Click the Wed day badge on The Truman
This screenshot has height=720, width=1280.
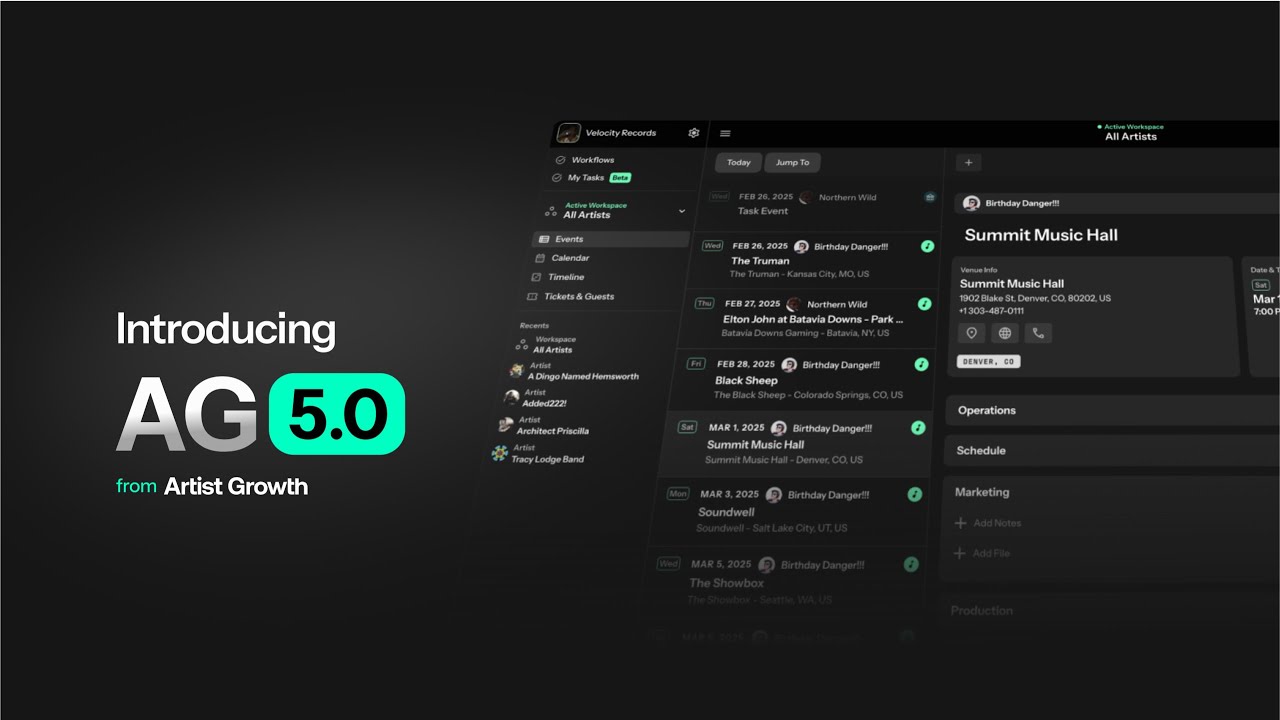(x=712, y=246)
